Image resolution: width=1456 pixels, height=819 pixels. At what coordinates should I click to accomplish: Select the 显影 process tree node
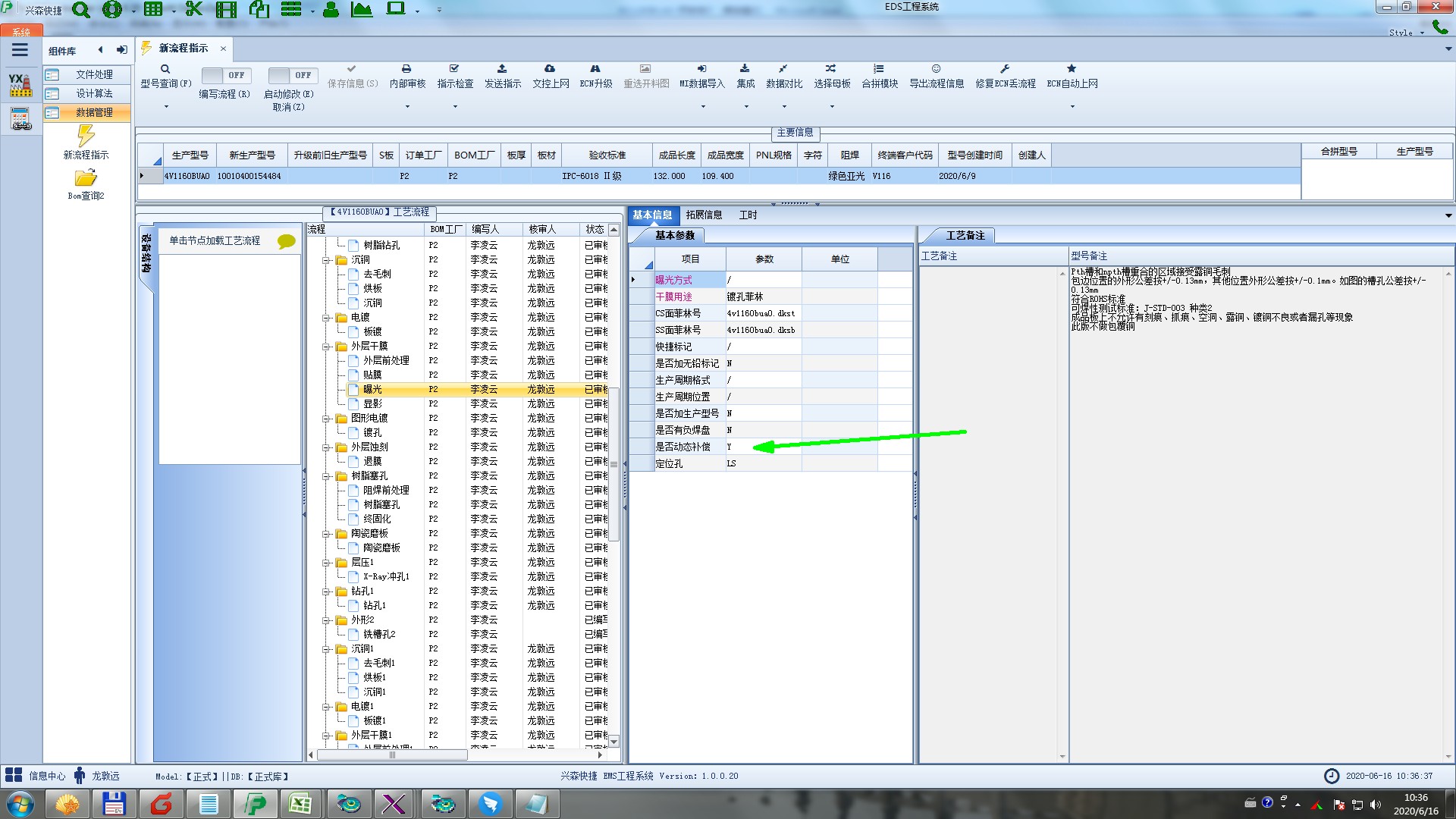point(372,403)
